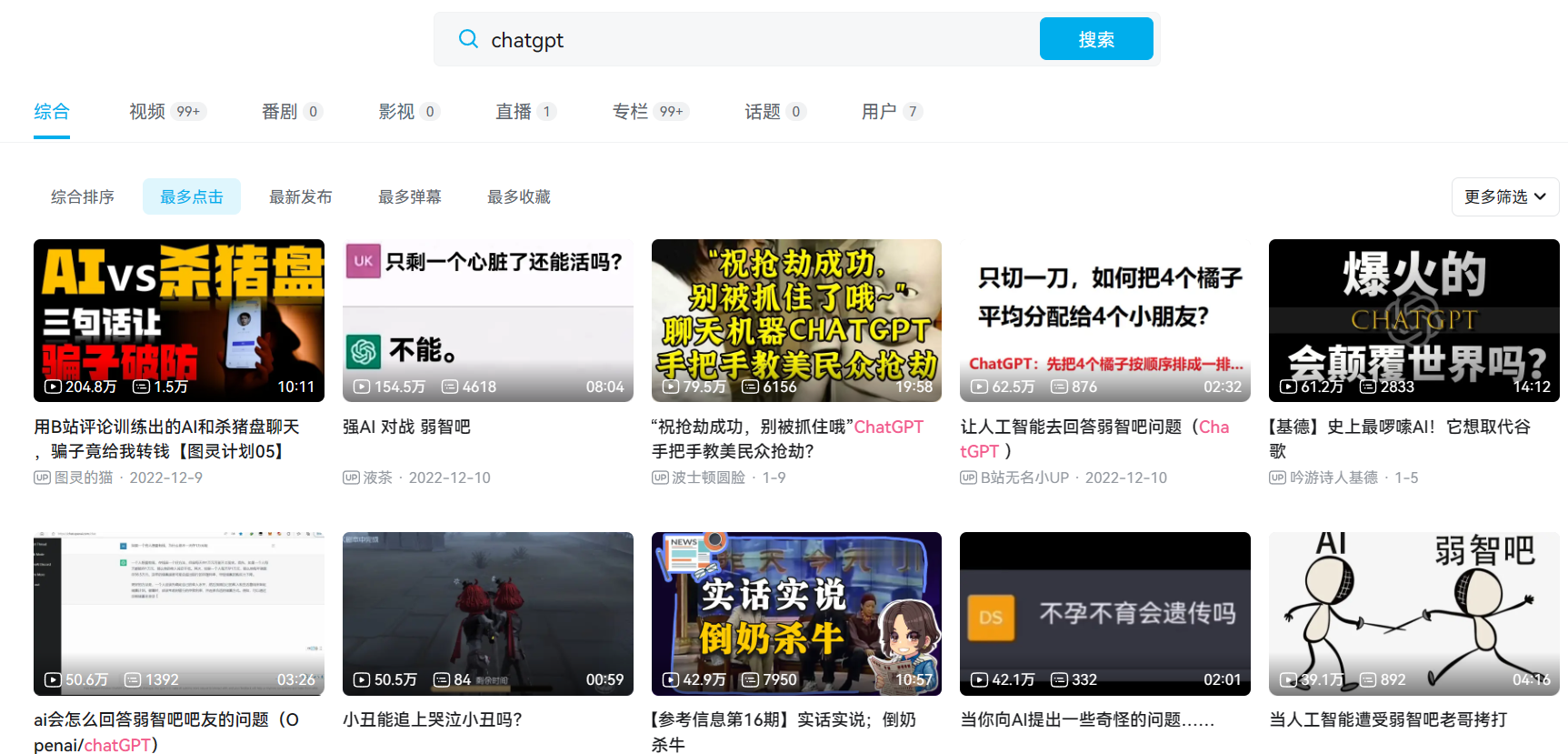The image size is (1568, 754).
Task: Open the 不孕不育会遗传吗 video thumbnail
Action: click(x=1105, y=614)
